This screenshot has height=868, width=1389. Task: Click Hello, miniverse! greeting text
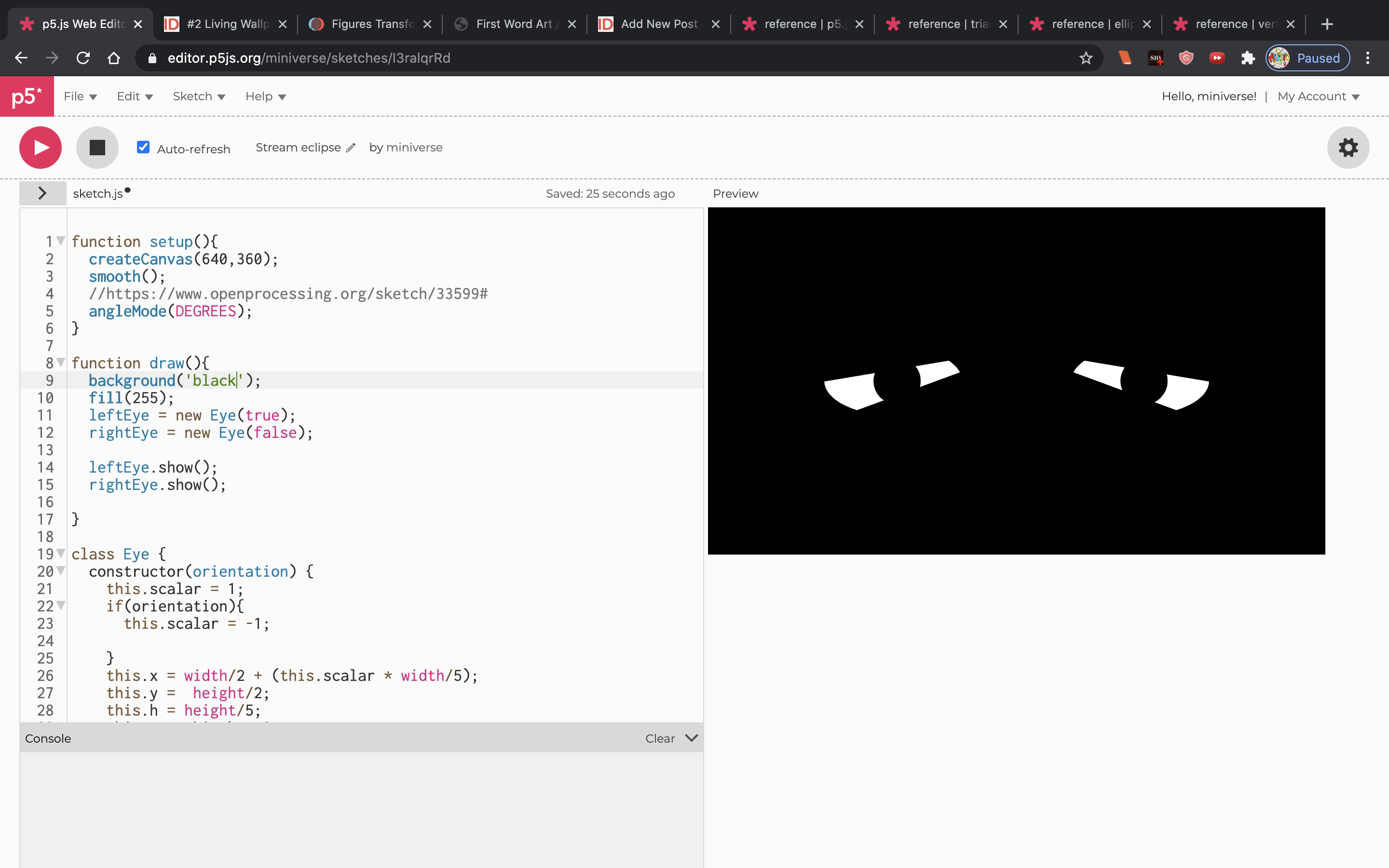(1209, 96)
